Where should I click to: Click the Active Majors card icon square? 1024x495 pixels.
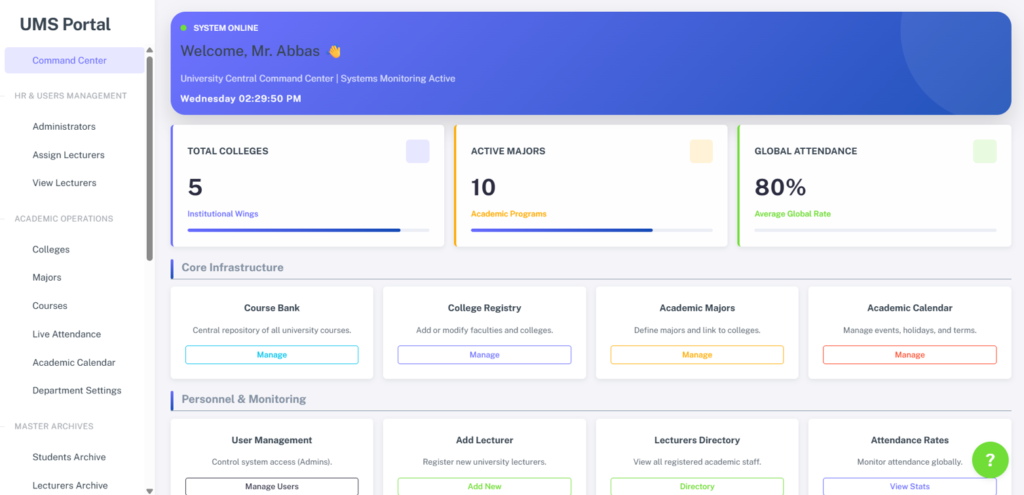point(701,151)
